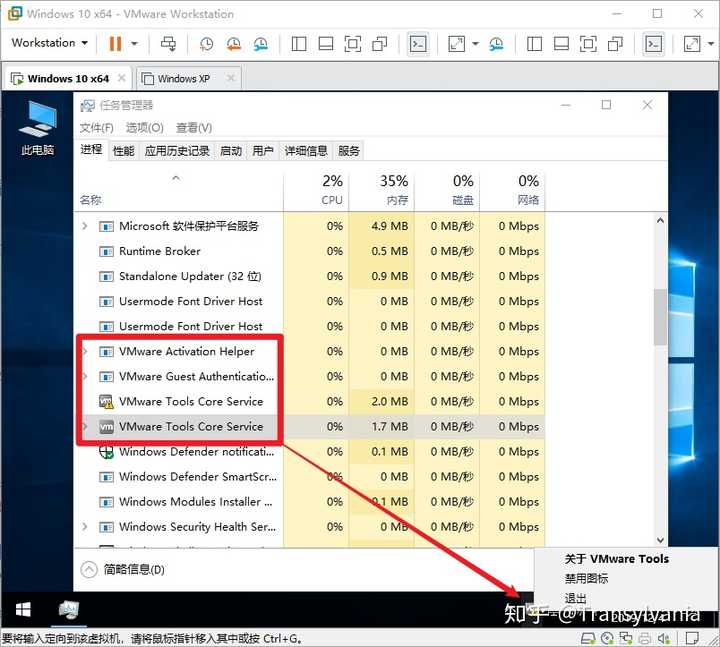
Task: Click the printer status icon
Action: (x=645, y=638)
